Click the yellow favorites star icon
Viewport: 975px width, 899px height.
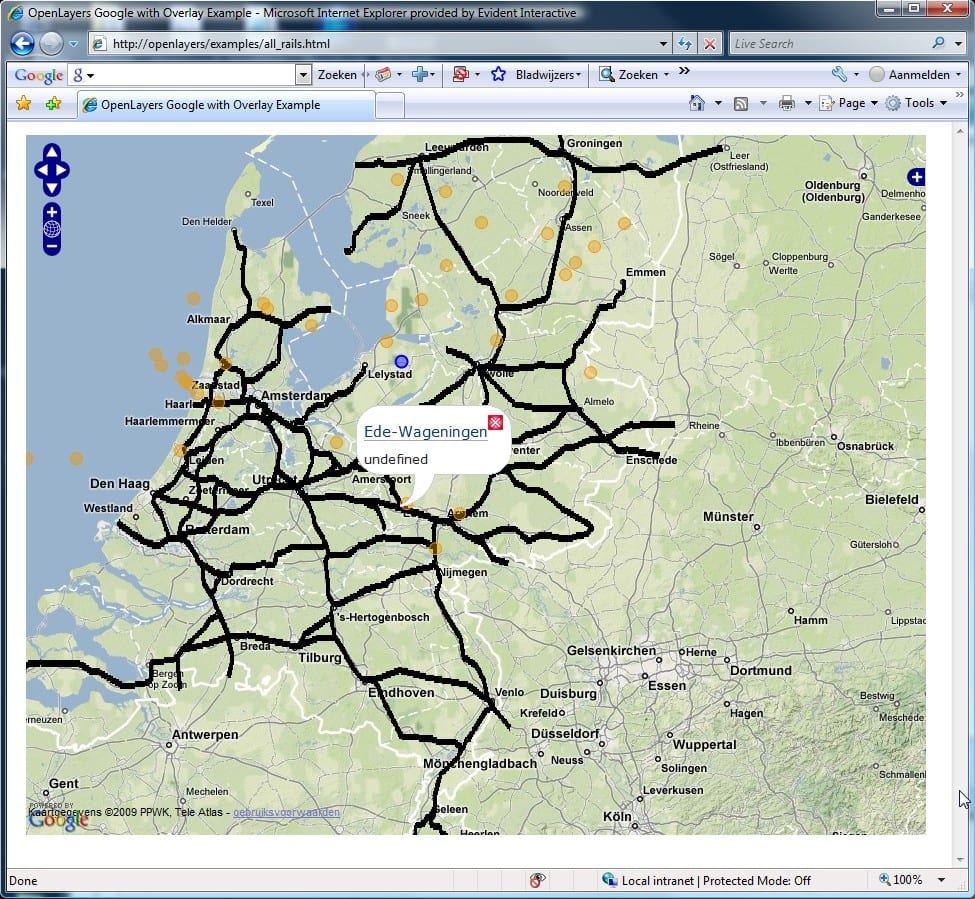(x=24, y=102)
